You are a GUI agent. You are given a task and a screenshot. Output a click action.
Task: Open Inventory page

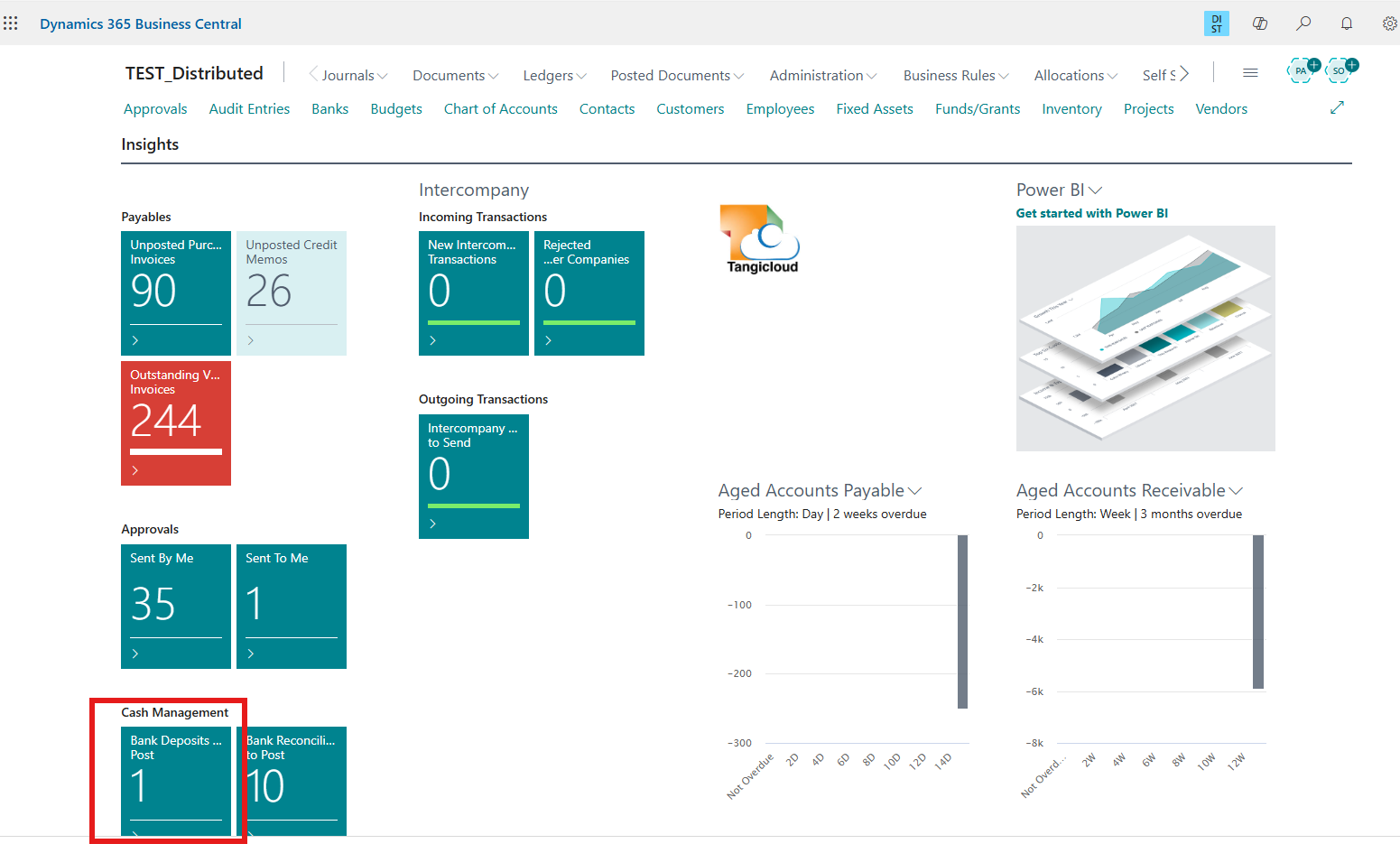(1071, 109)
